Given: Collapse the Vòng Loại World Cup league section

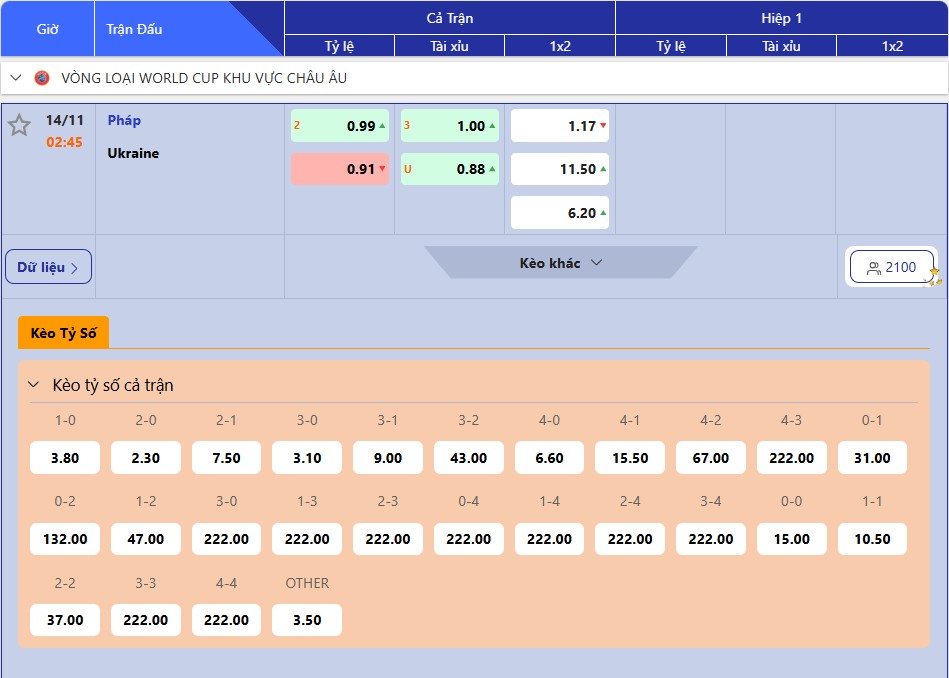Looking at the screenshot, I should click(x=16, y=78).
